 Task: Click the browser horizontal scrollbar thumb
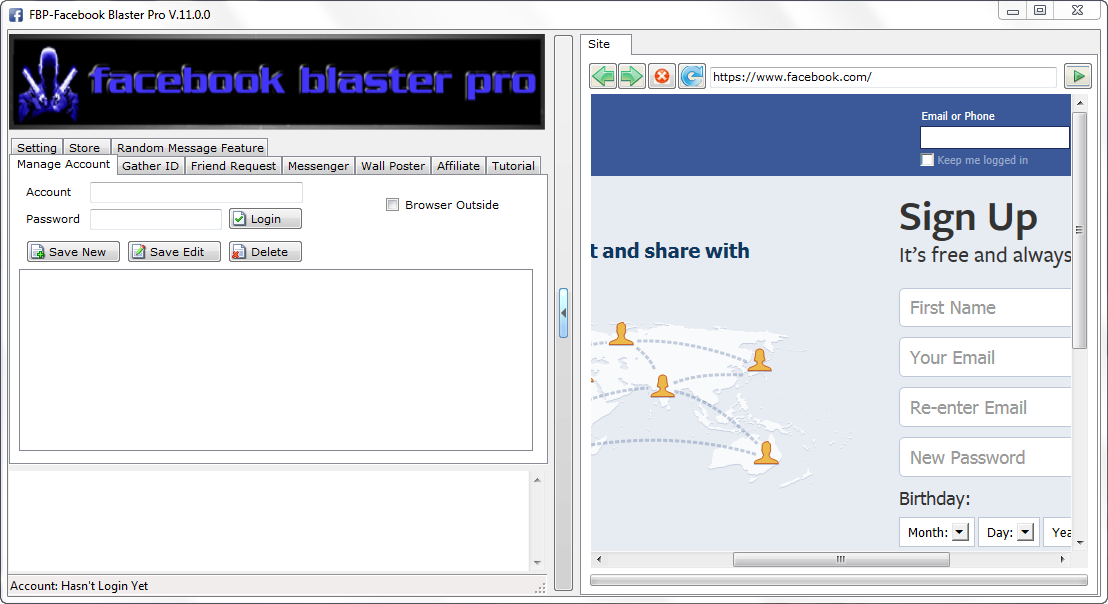click(841, 559)
